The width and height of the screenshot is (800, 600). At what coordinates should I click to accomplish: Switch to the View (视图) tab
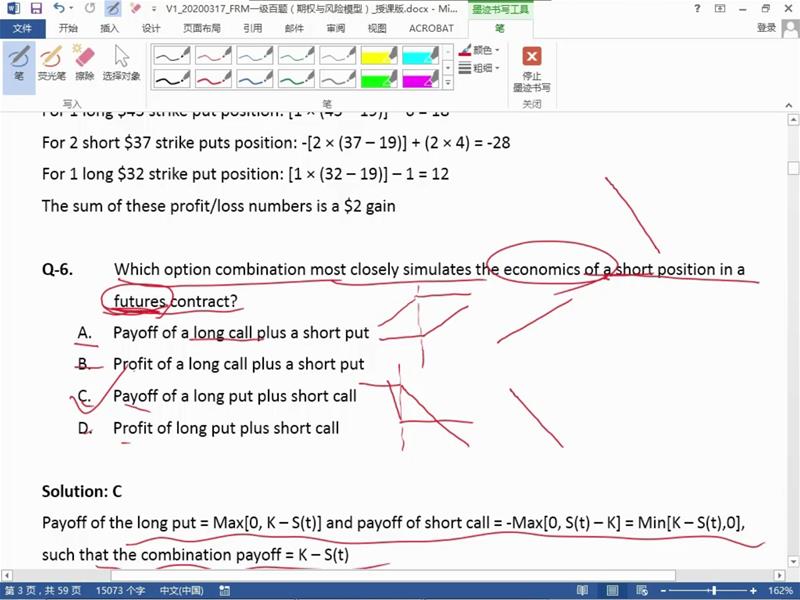click(x=377, y=29)
